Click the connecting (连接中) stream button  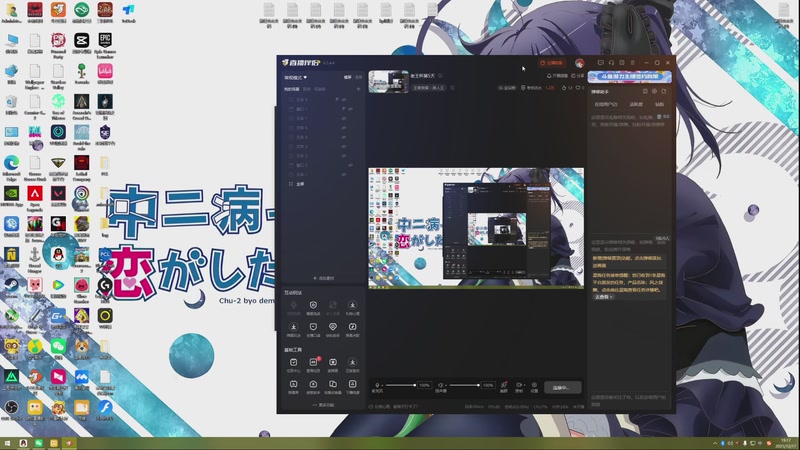click(563, 387)
